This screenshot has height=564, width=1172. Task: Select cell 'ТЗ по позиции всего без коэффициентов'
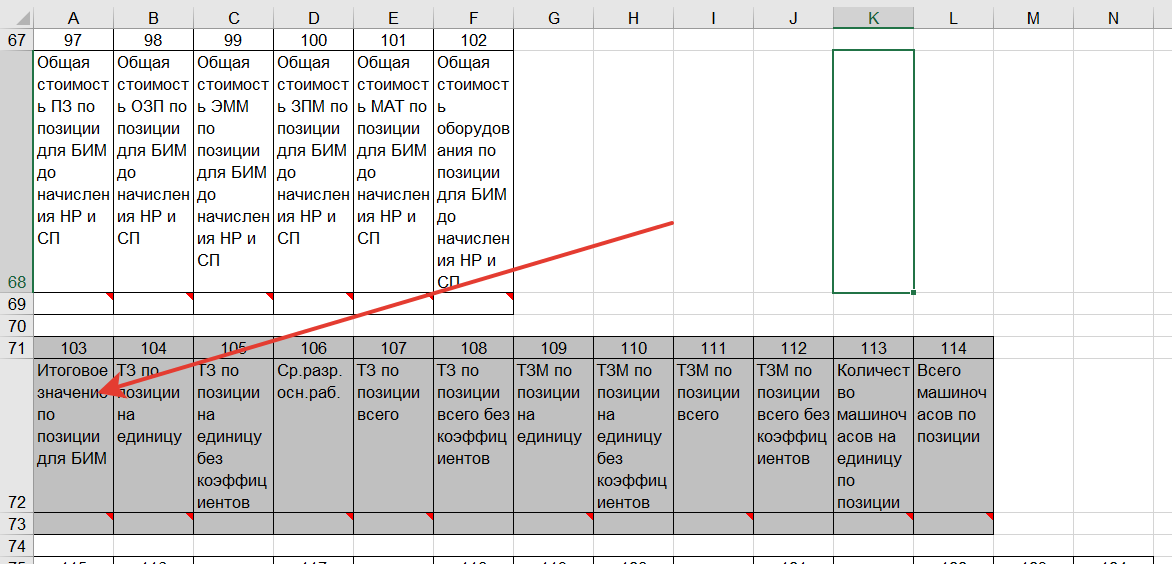473,436
